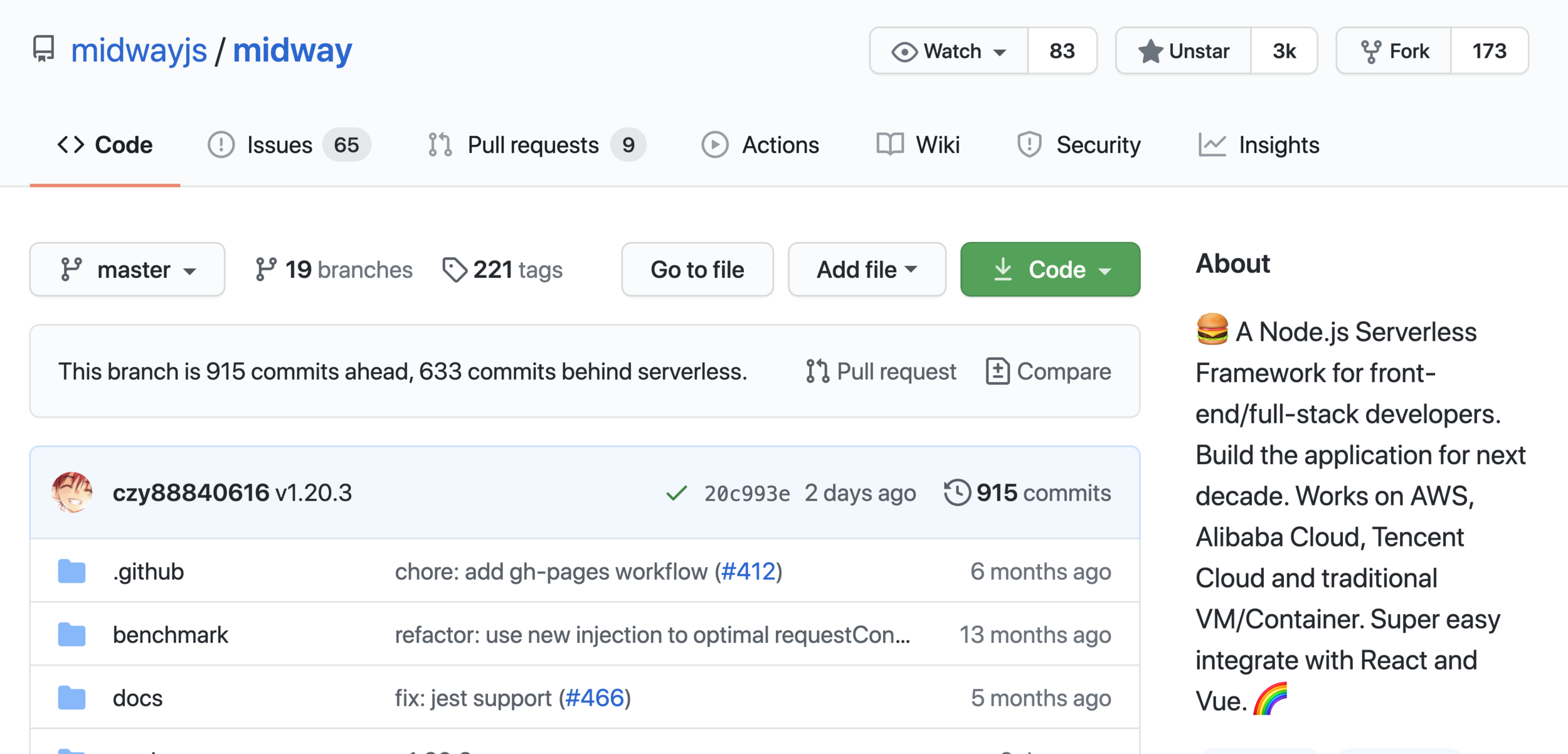
Task: Click the commit history clock icon
Action: (957, 492)
